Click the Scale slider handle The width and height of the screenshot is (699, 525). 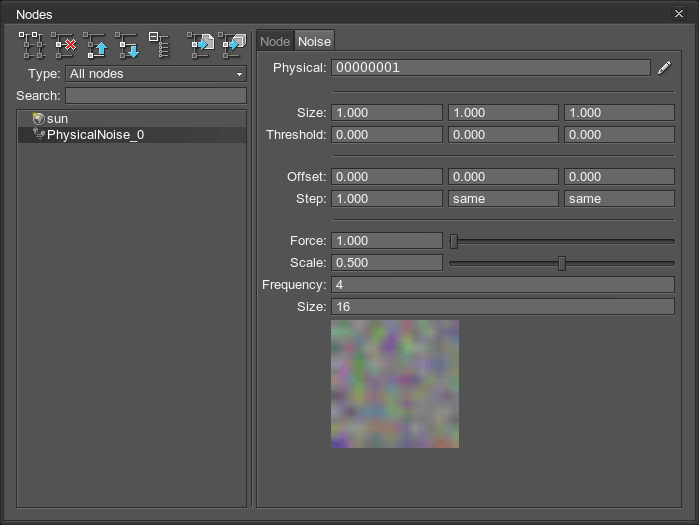[561, 263]
